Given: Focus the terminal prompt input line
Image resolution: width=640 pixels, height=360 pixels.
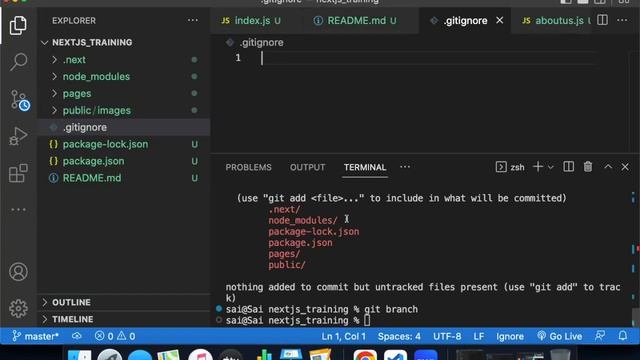Looking at the screenshot, I should click(367, 320).
